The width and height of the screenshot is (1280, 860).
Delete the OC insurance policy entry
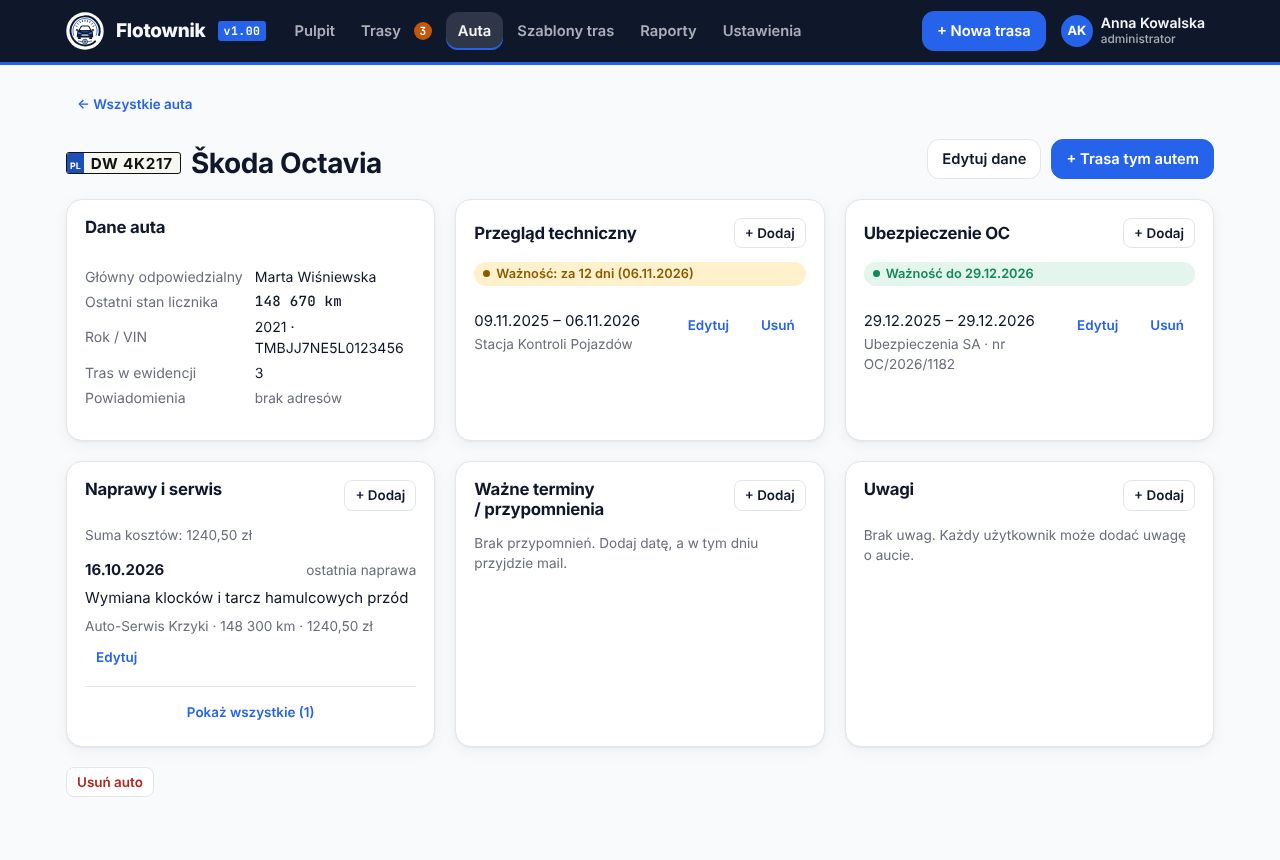coord(1167,325)
